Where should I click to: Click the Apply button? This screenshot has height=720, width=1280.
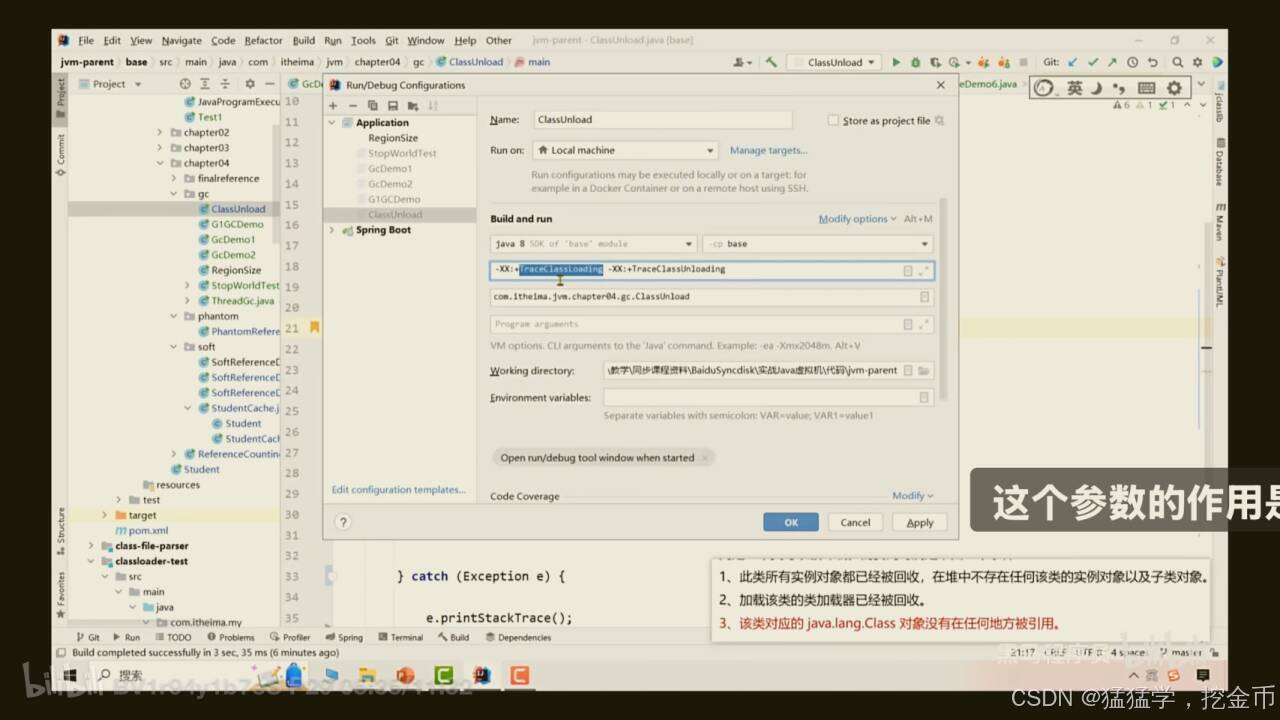920,522
